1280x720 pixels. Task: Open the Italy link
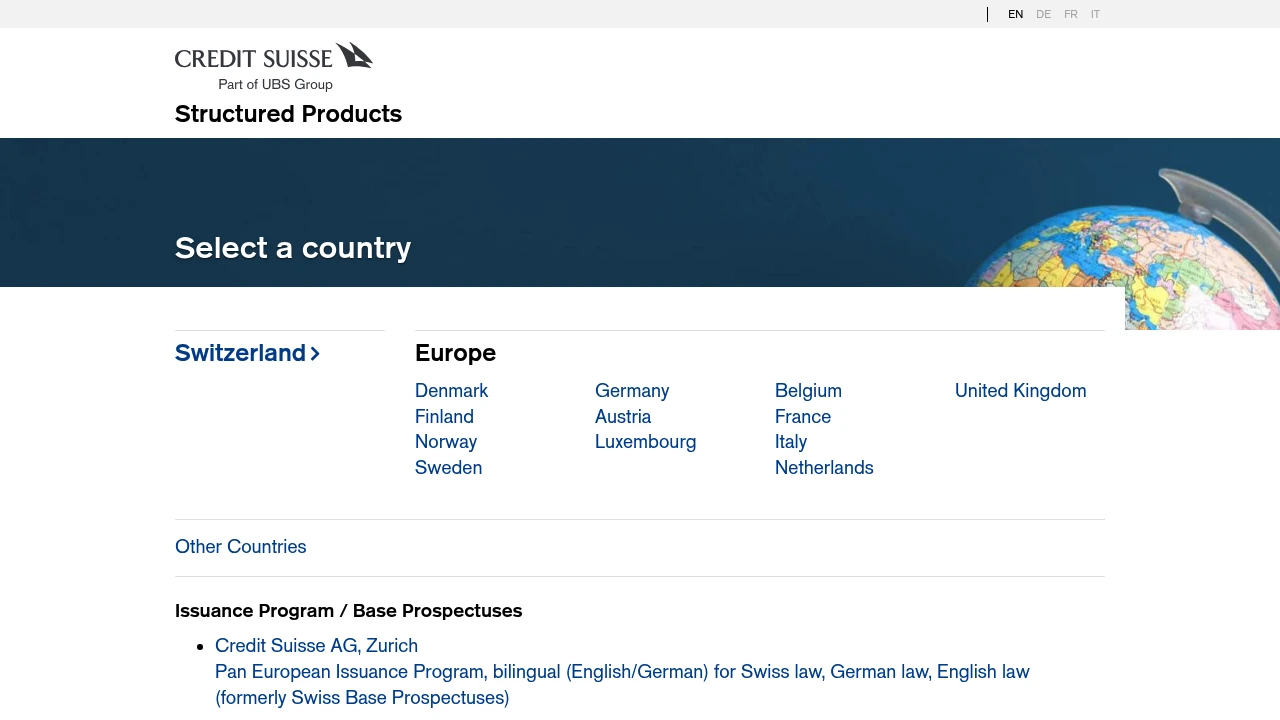[791, 442]
